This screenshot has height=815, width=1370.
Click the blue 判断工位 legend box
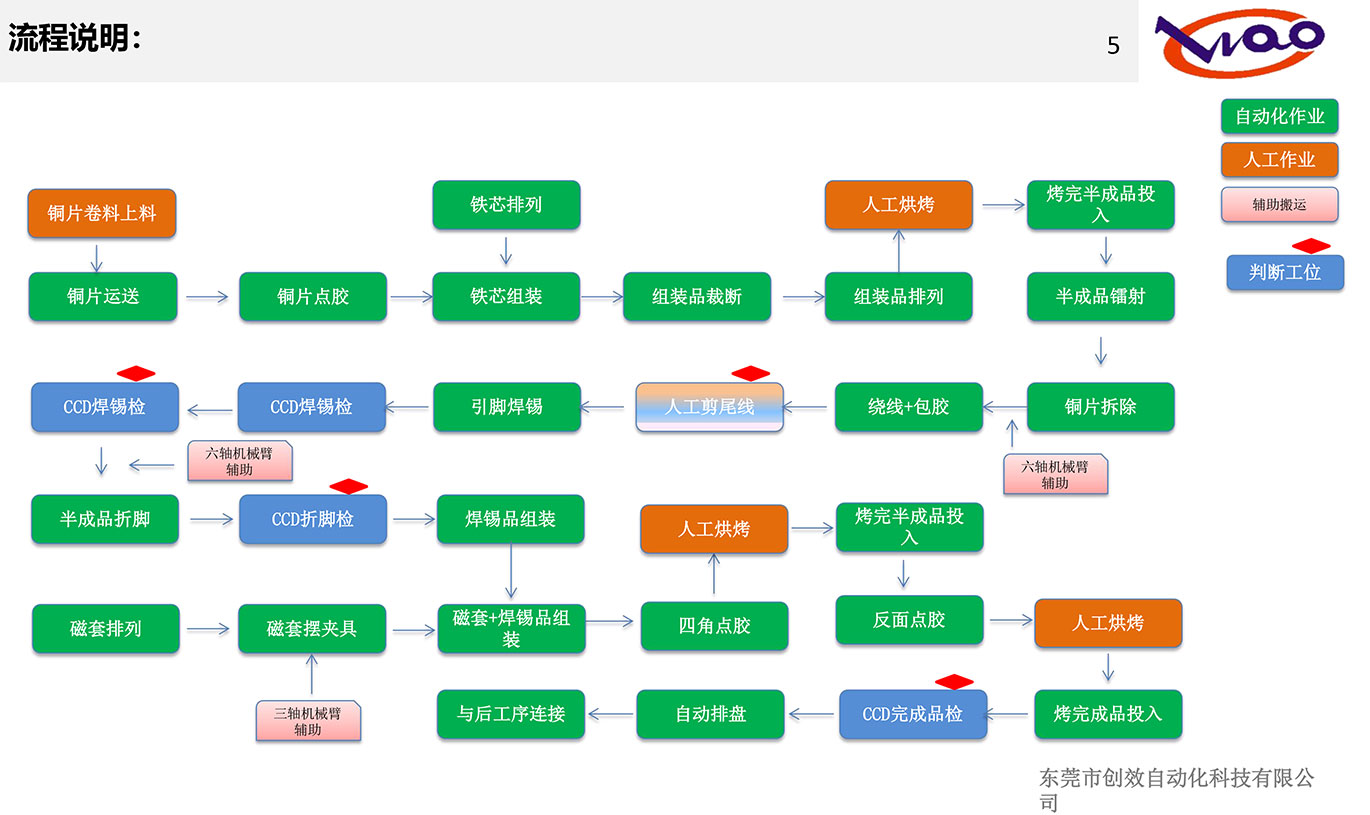click(1284, 272)
